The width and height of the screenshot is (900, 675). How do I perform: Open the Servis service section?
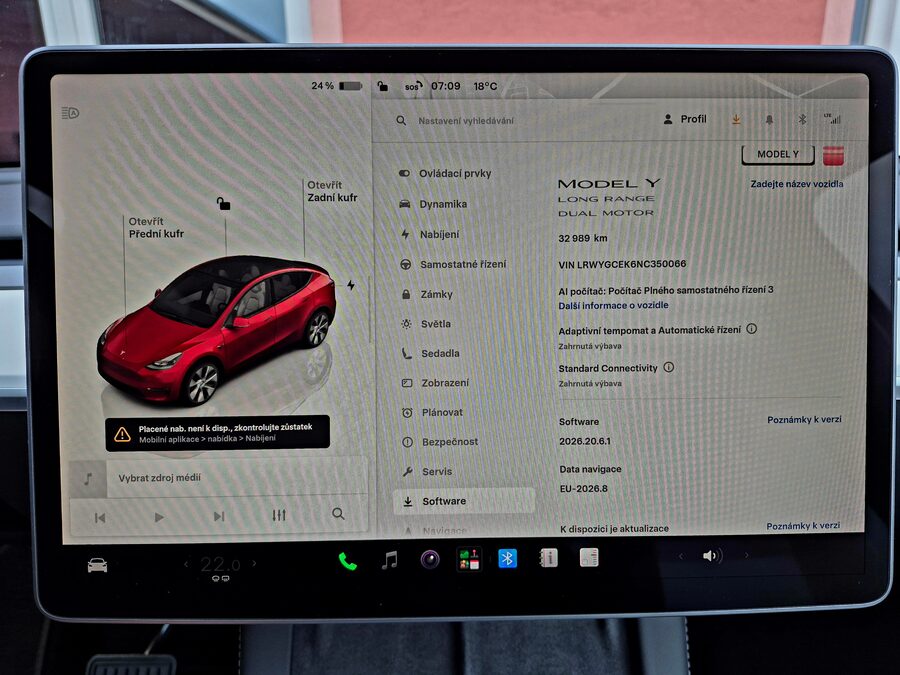point(437,471)
